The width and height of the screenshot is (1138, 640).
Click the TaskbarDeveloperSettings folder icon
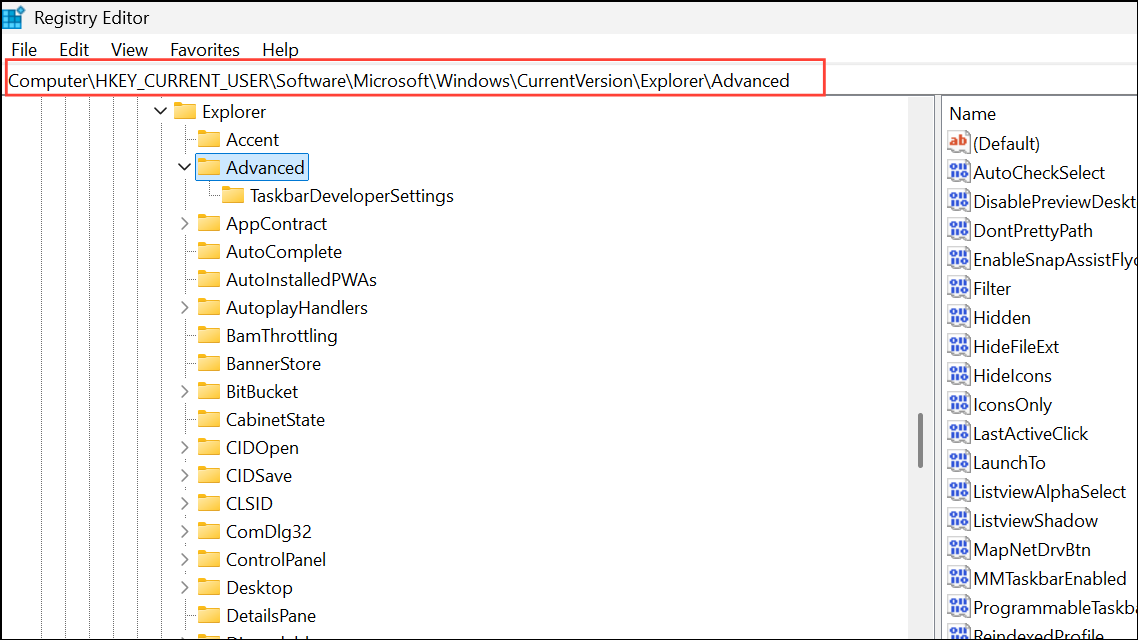point(233,195)
